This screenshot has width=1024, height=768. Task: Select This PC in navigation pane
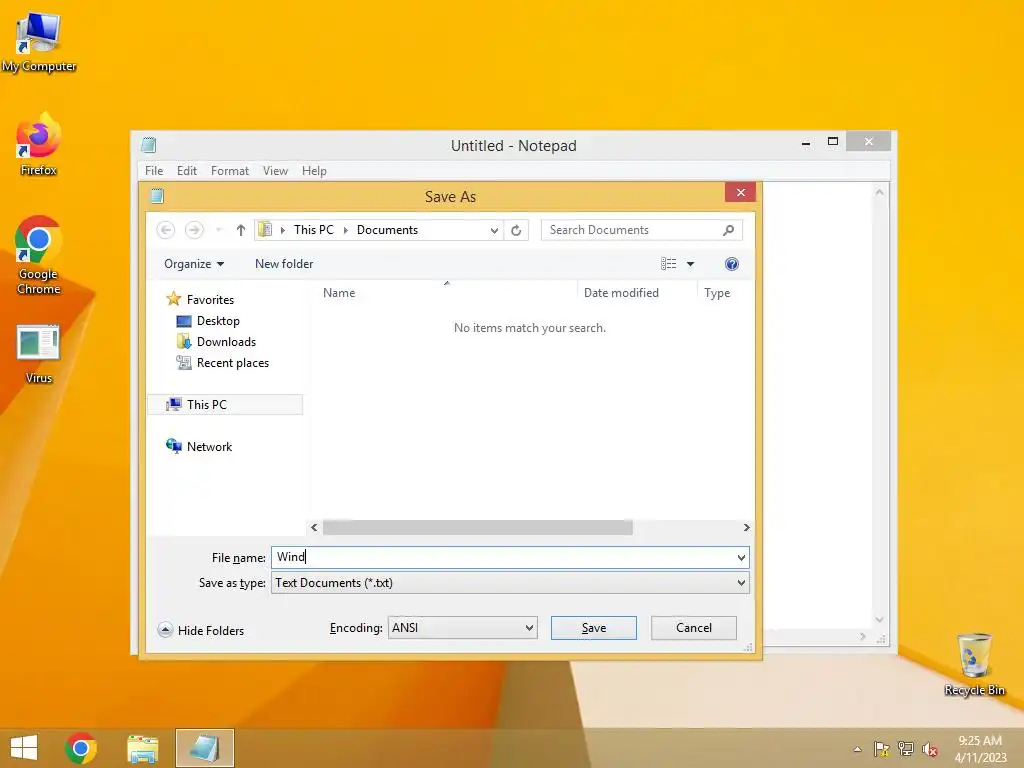click(x=225, y=404)
